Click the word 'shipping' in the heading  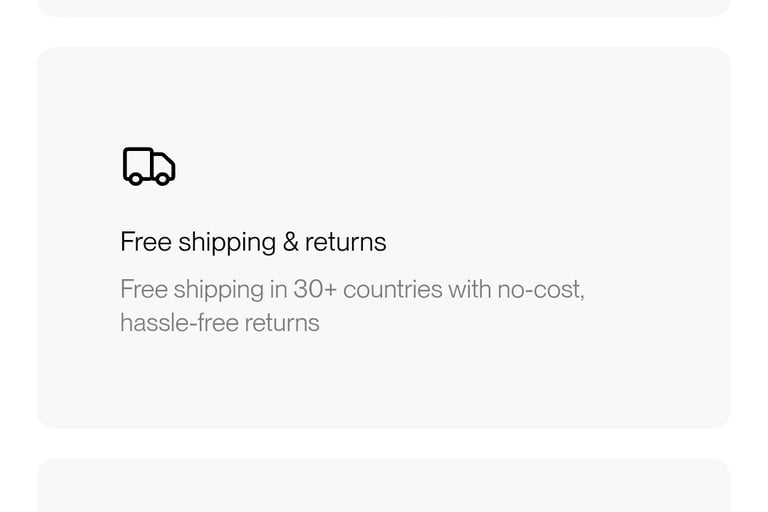point(227,243)
